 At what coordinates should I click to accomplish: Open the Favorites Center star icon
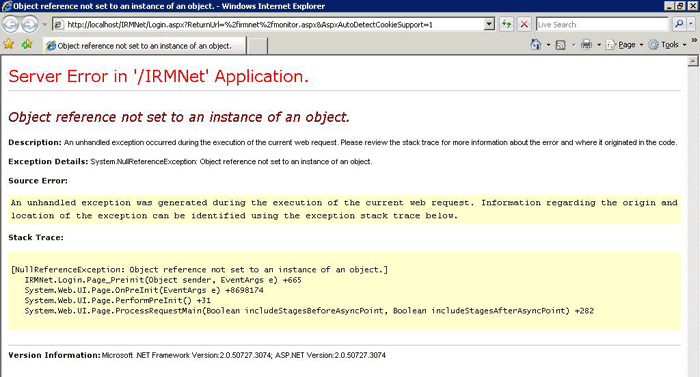pos(8,44)
